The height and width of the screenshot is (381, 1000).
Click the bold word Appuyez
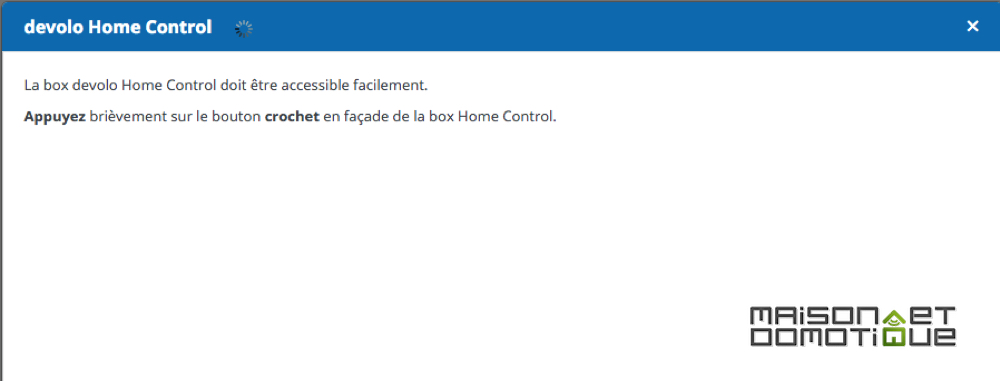point(55,117)
